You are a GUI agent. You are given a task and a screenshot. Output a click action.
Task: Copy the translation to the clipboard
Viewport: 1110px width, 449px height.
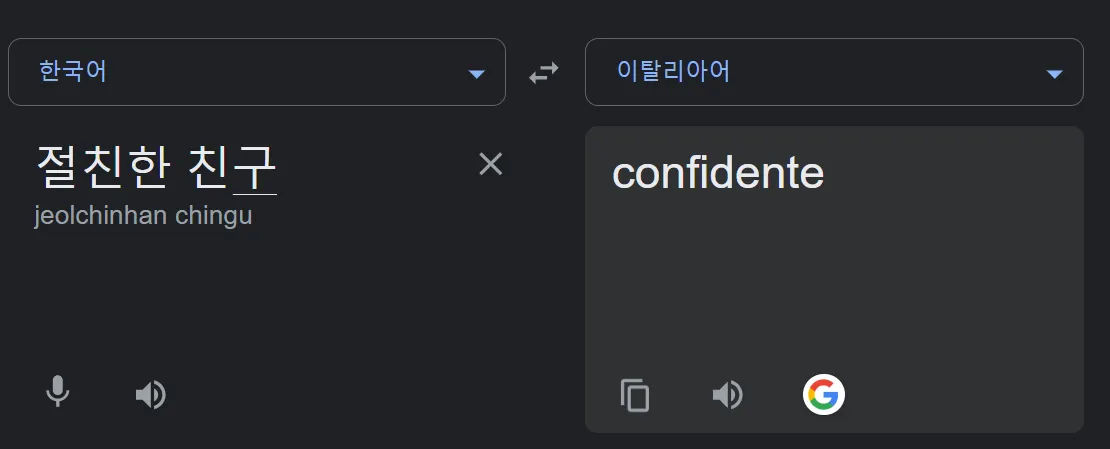(x=634, y=395)
